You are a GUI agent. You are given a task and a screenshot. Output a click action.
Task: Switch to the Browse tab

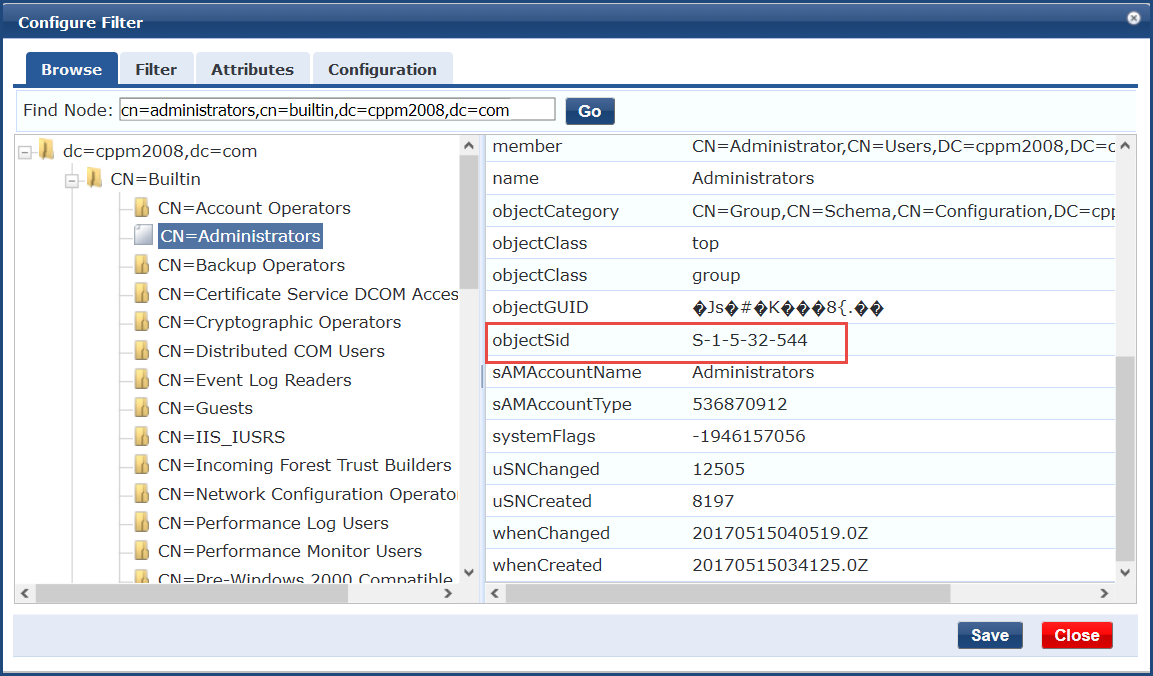(x=71, y=69)
